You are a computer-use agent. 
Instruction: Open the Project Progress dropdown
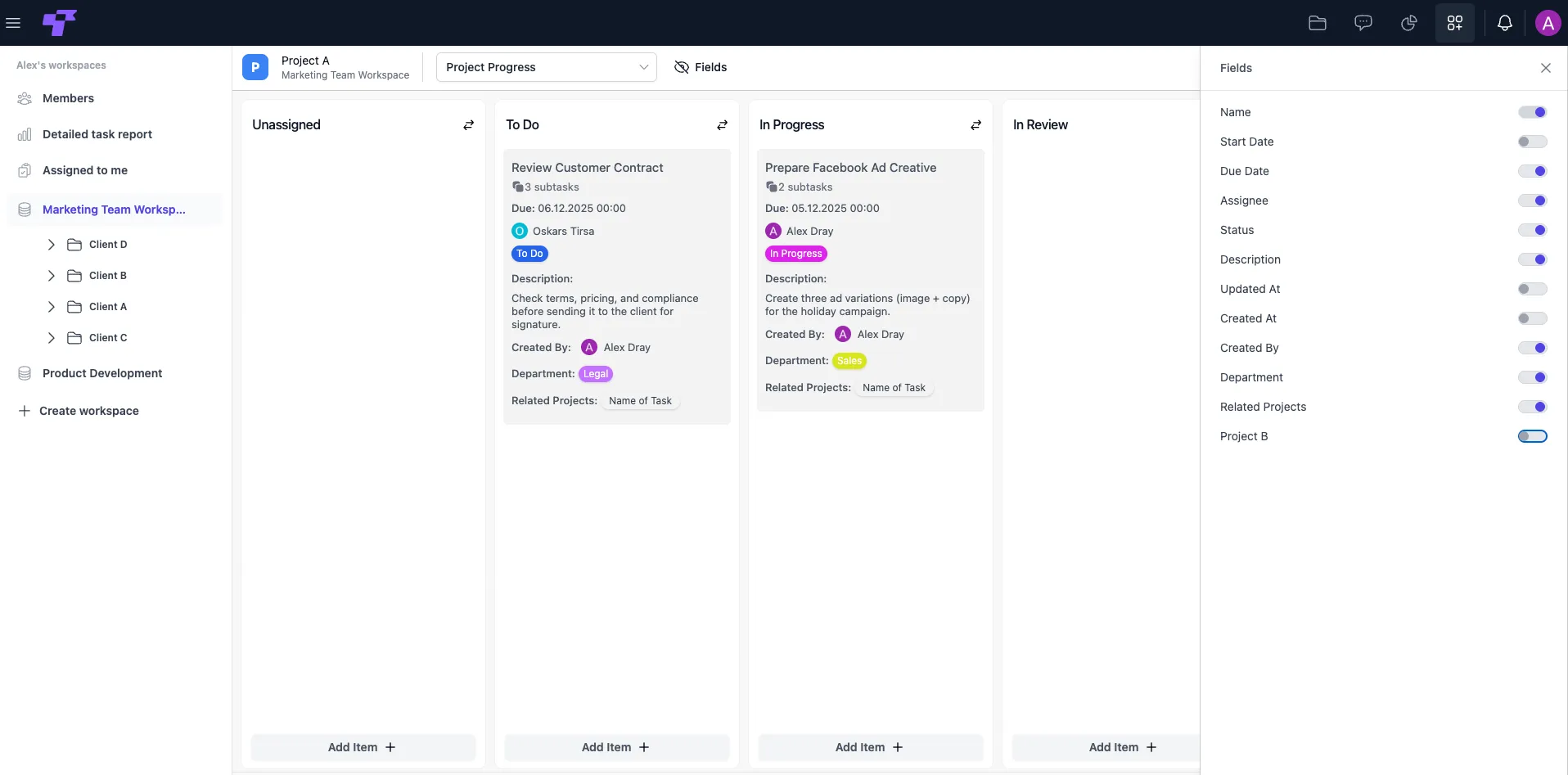coord(547,67)
